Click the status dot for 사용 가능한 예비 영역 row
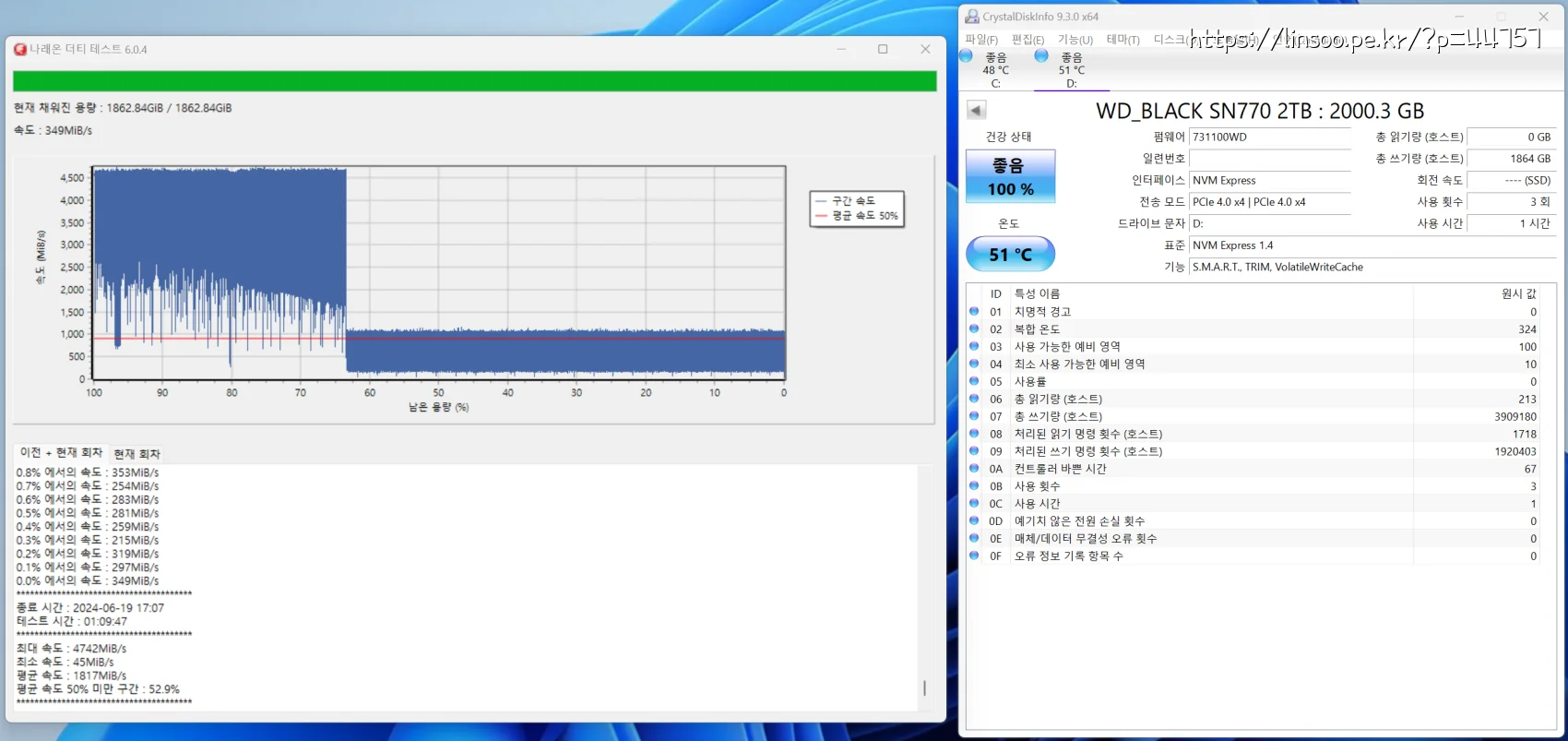The height and width of the screenshot is (741, 1568). [x=974, y=347]
